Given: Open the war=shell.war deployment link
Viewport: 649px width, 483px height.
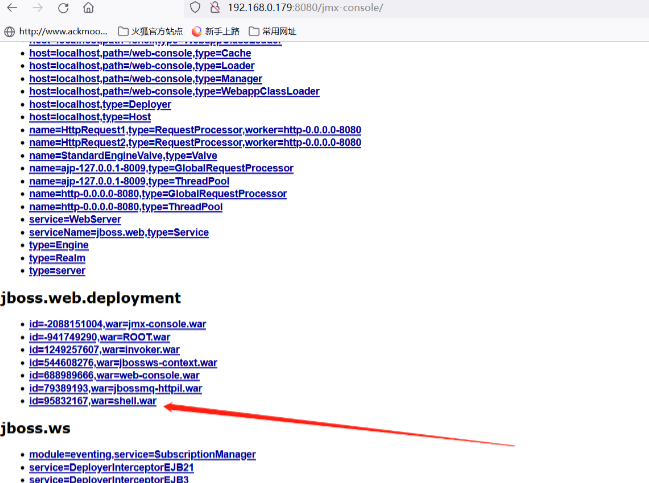Looking at the screenshot, I should coord(92,401).
